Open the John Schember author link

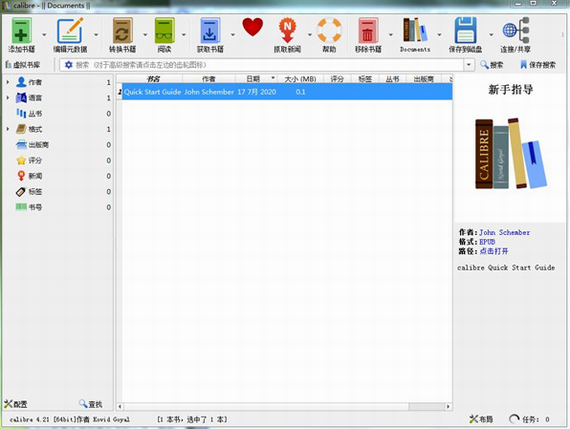click(504, 232)
